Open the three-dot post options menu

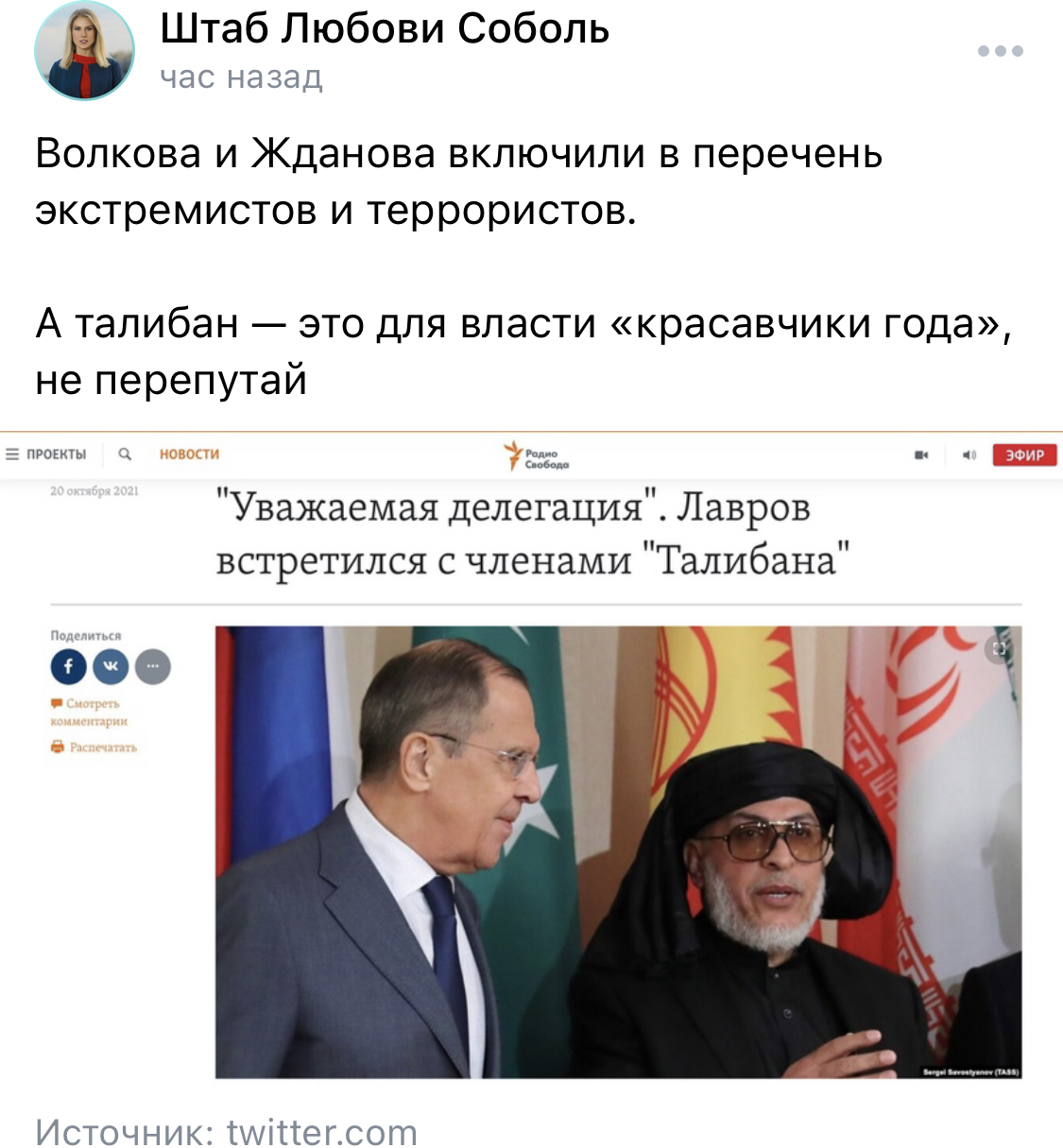tap(1001, 51)
